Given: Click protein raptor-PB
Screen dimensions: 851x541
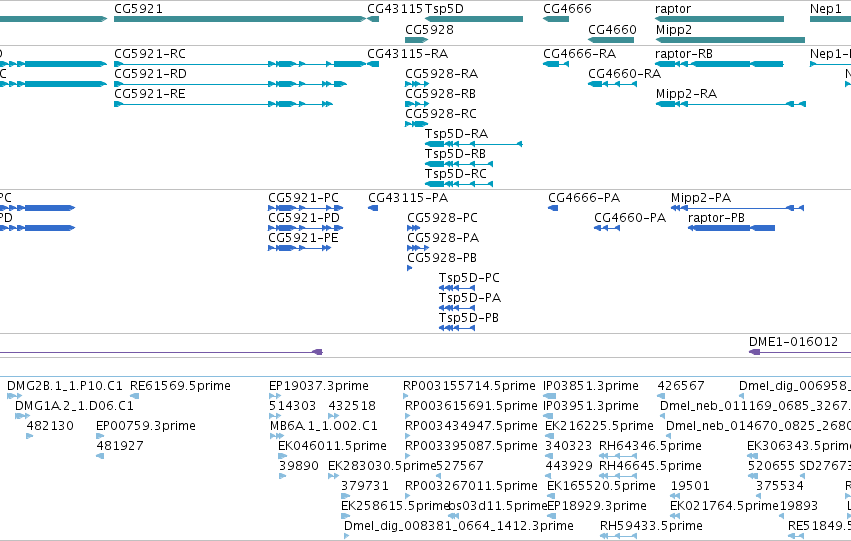Looking at the screenshot, I should click(716, 218).
